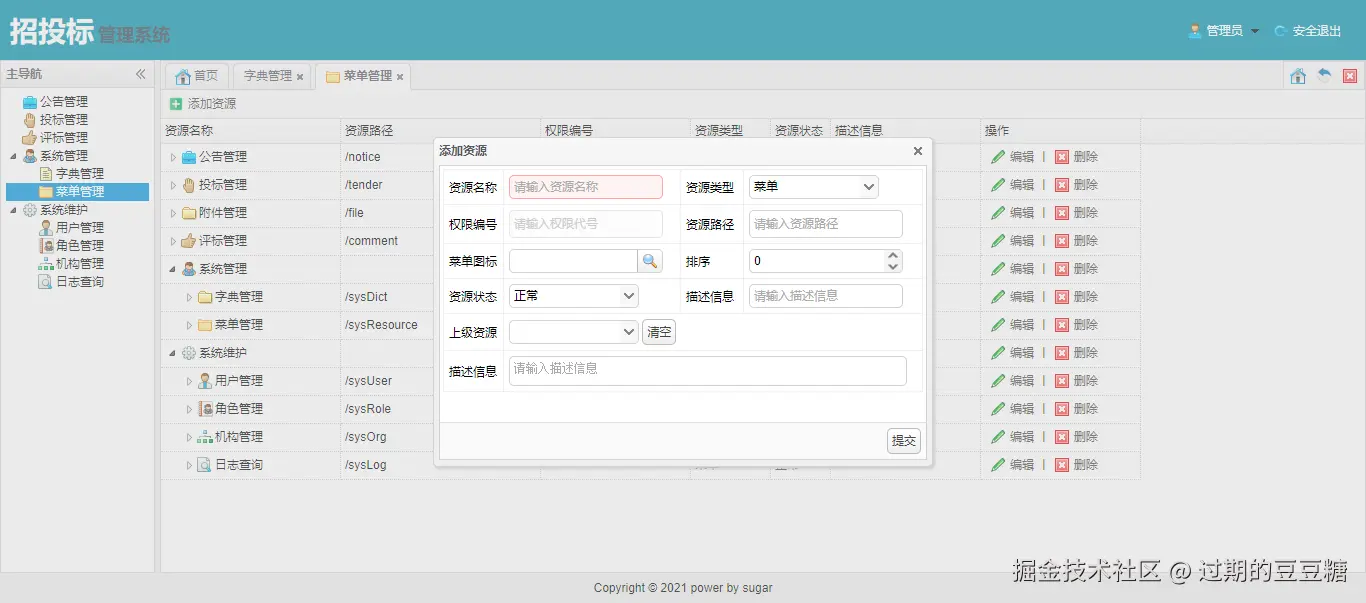The image size is (1366, 603).
Task: Open 用户管理 in the left navigation
Action: (80, 228)
